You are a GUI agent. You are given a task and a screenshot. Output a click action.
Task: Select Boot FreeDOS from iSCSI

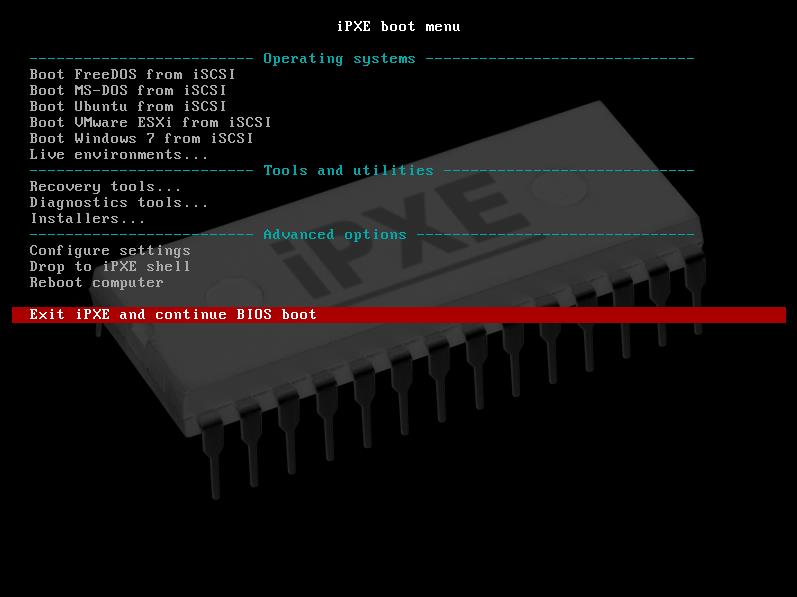132,75
